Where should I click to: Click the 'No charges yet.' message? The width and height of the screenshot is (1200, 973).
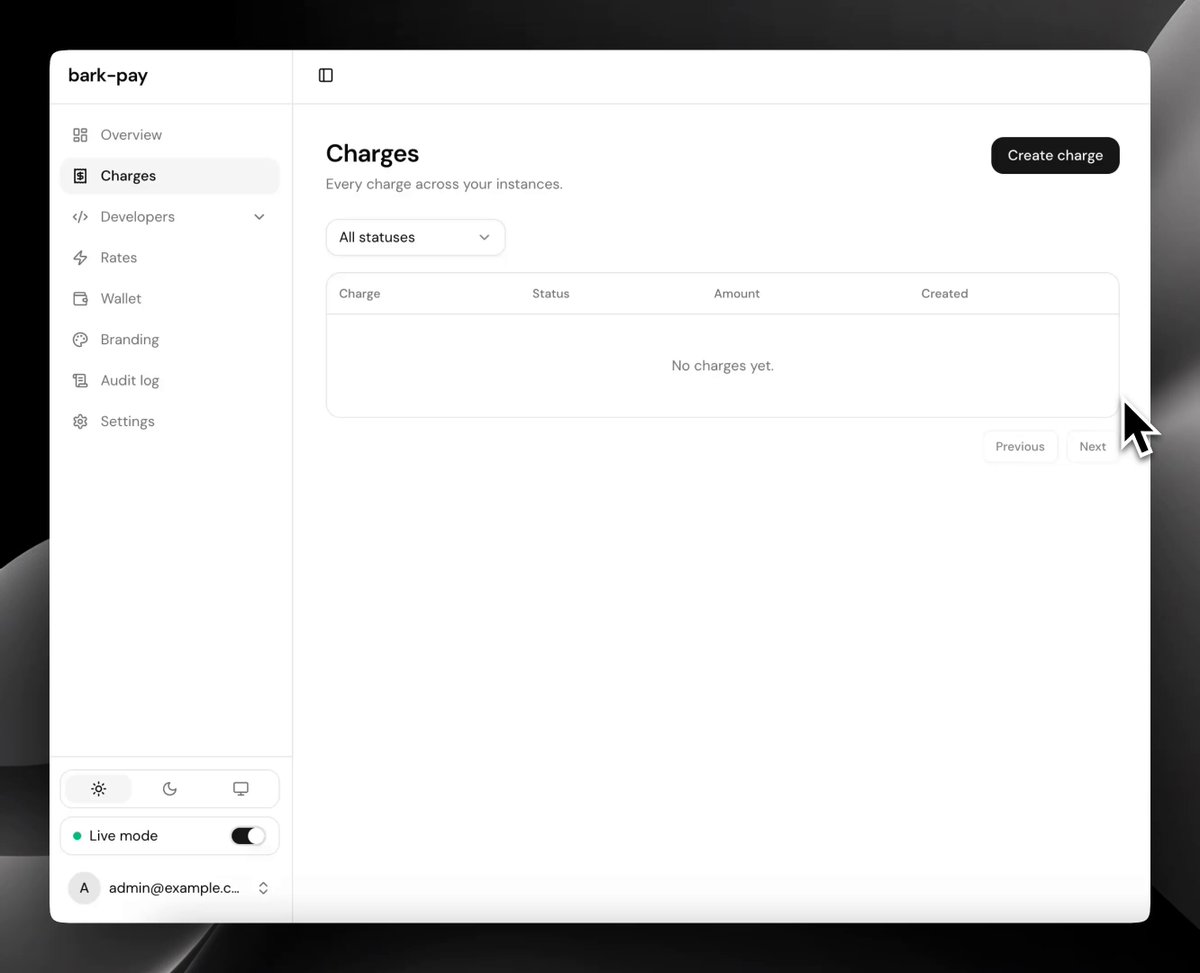pyautogui.click(x=723, y=366)
